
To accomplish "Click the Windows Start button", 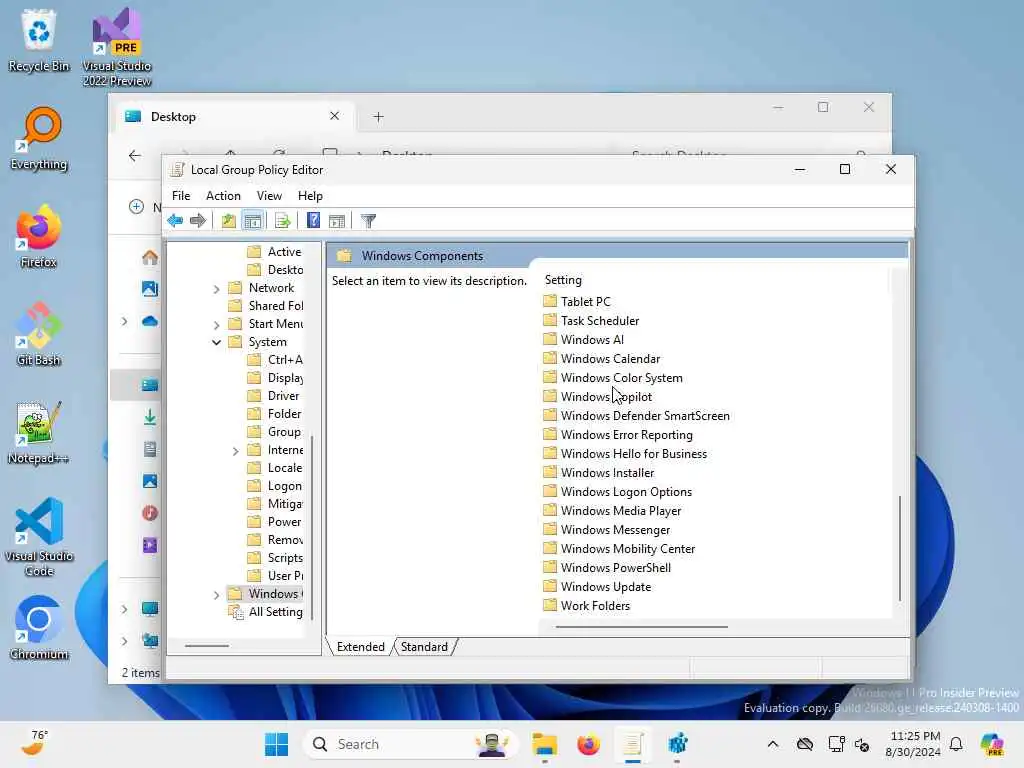I will 276,744.
